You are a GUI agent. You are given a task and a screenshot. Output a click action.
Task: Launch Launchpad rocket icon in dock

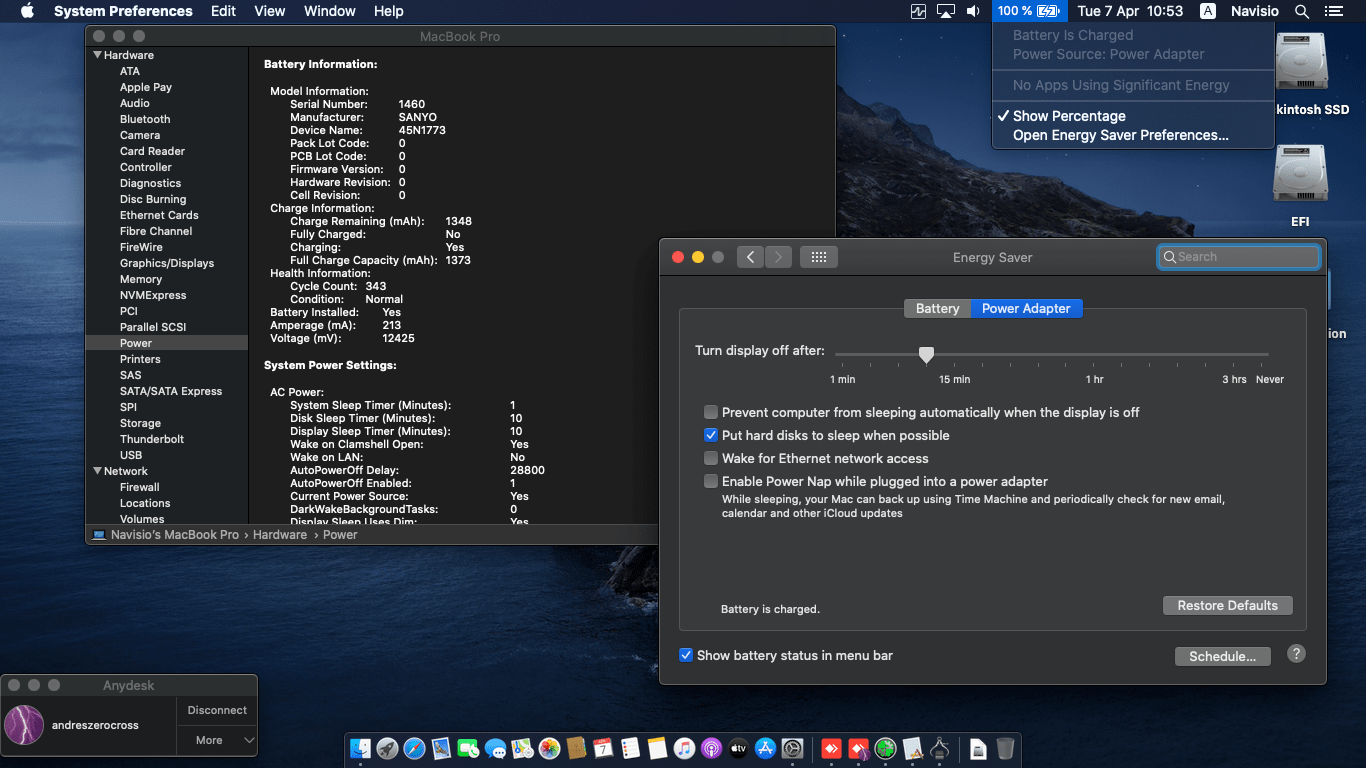click(388, 748)
